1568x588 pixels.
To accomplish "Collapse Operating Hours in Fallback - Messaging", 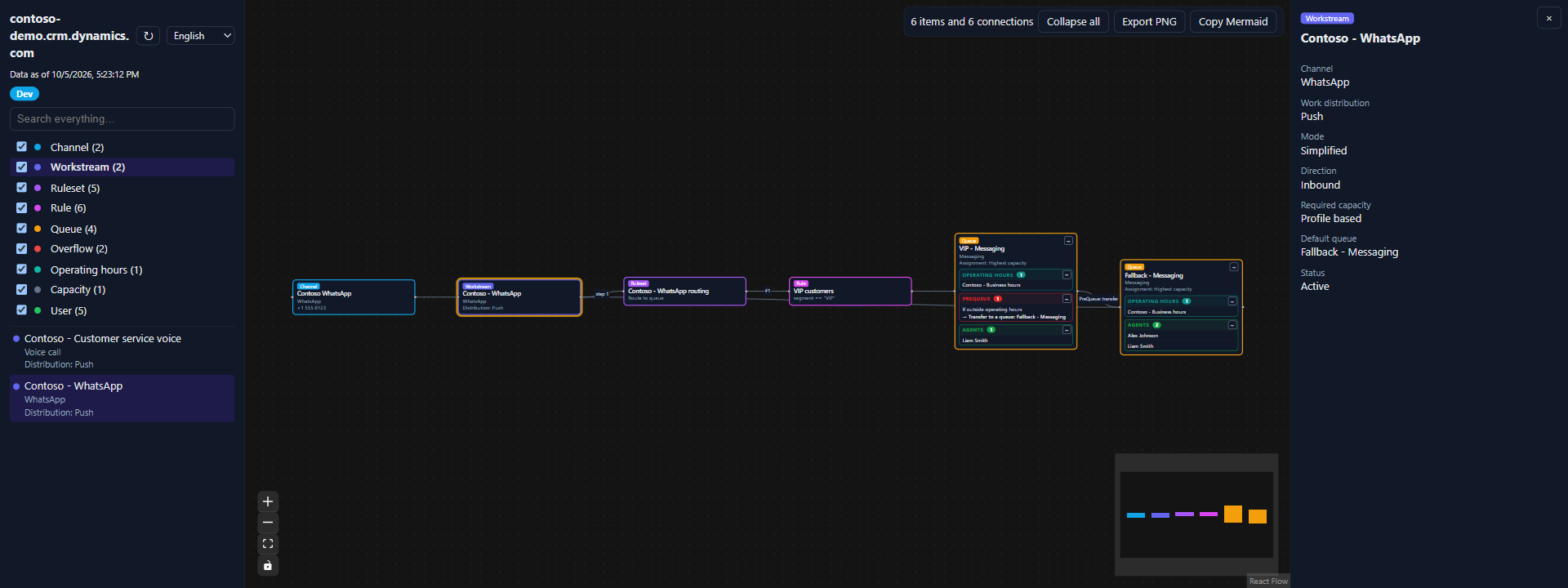I will point(1232,301).
